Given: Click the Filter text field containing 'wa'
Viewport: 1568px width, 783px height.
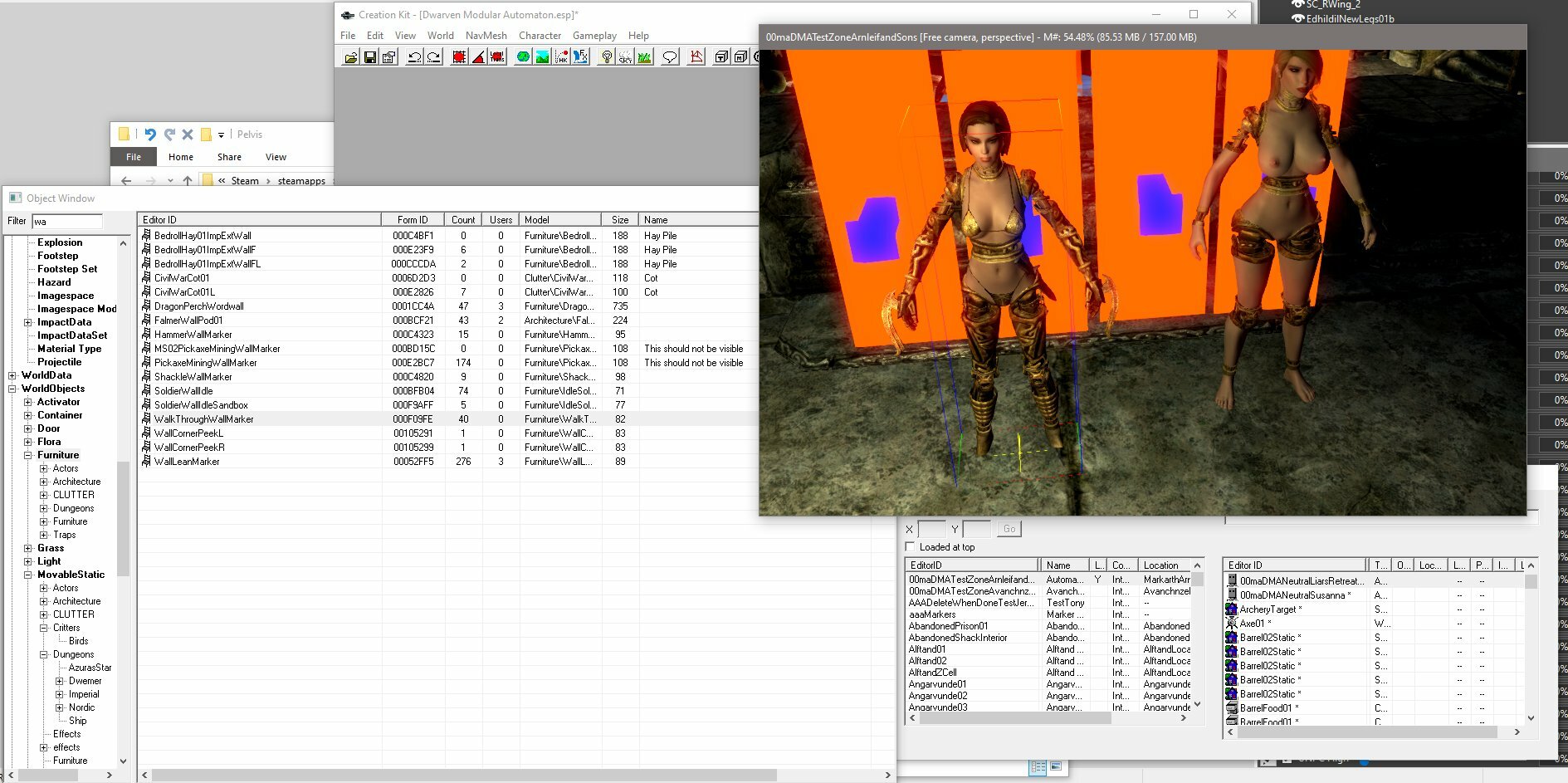Looking at the screenshot, I should pos(67,221).
